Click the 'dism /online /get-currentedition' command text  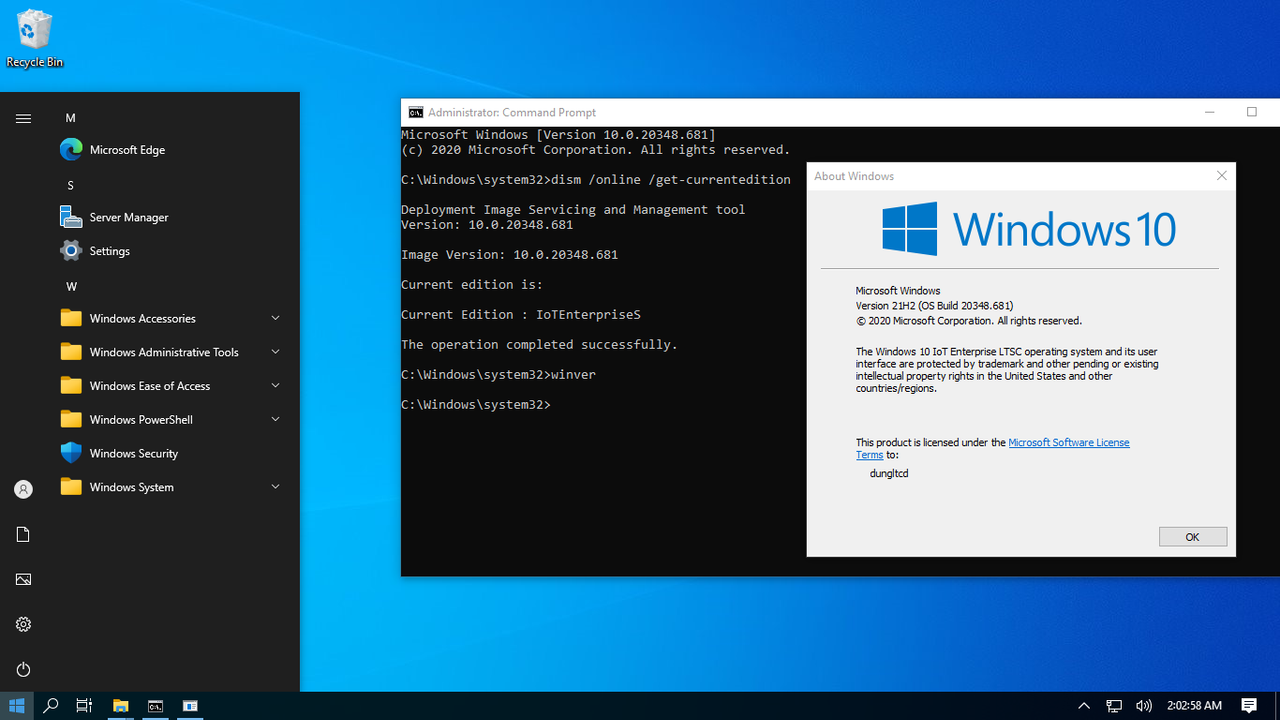click(671, 180)
